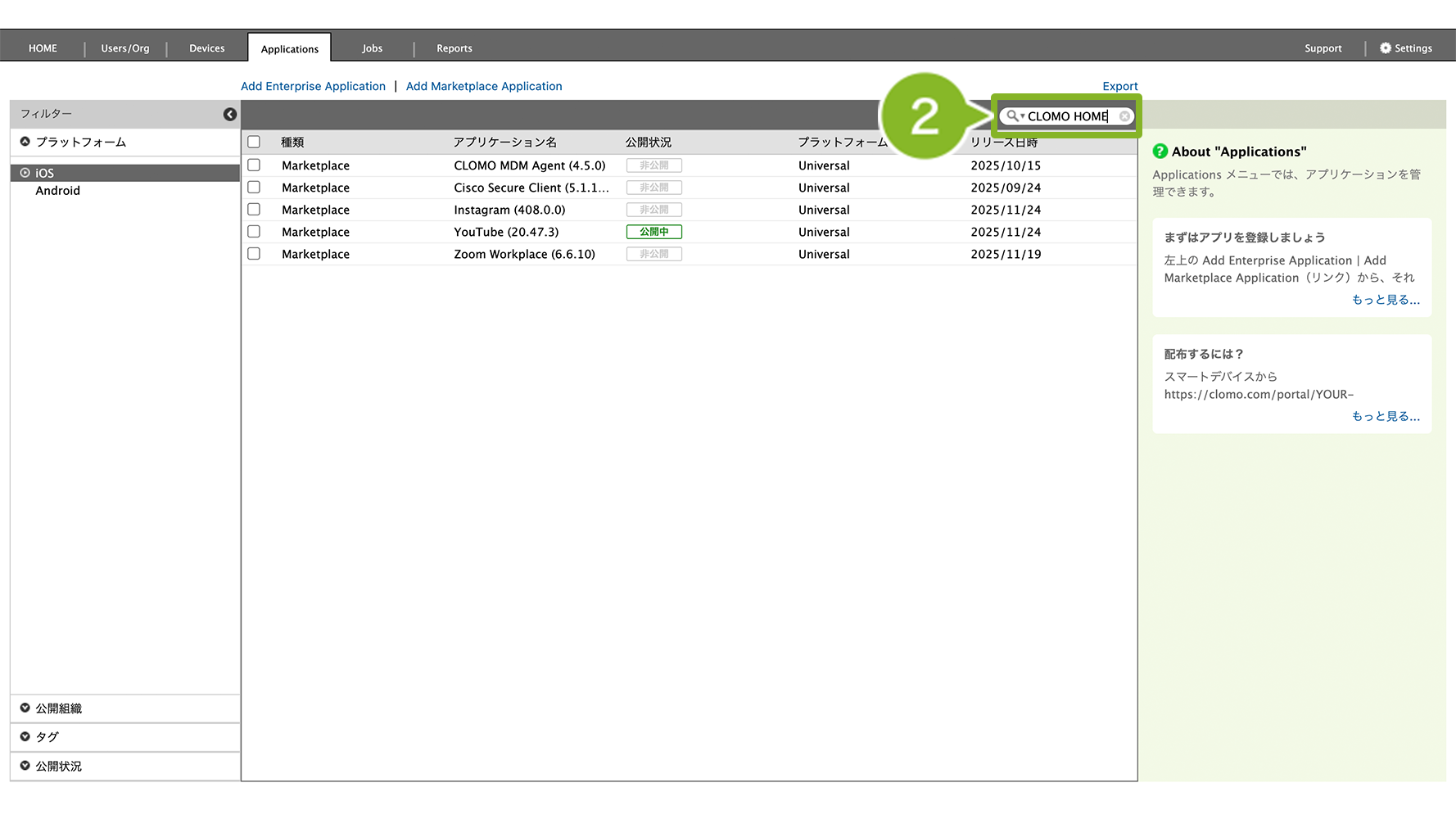The width and height of the screenshot is (1456, 819).
Task: Toggle the select-all header checkbox
Action: pos(254,142)
